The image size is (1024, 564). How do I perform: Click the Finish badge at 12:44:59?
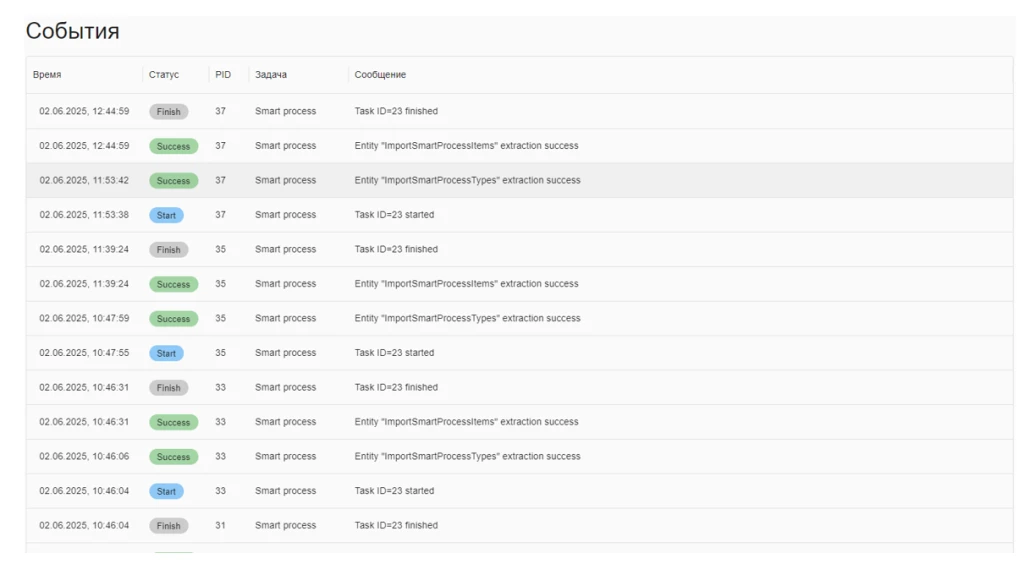pos(168,112)
